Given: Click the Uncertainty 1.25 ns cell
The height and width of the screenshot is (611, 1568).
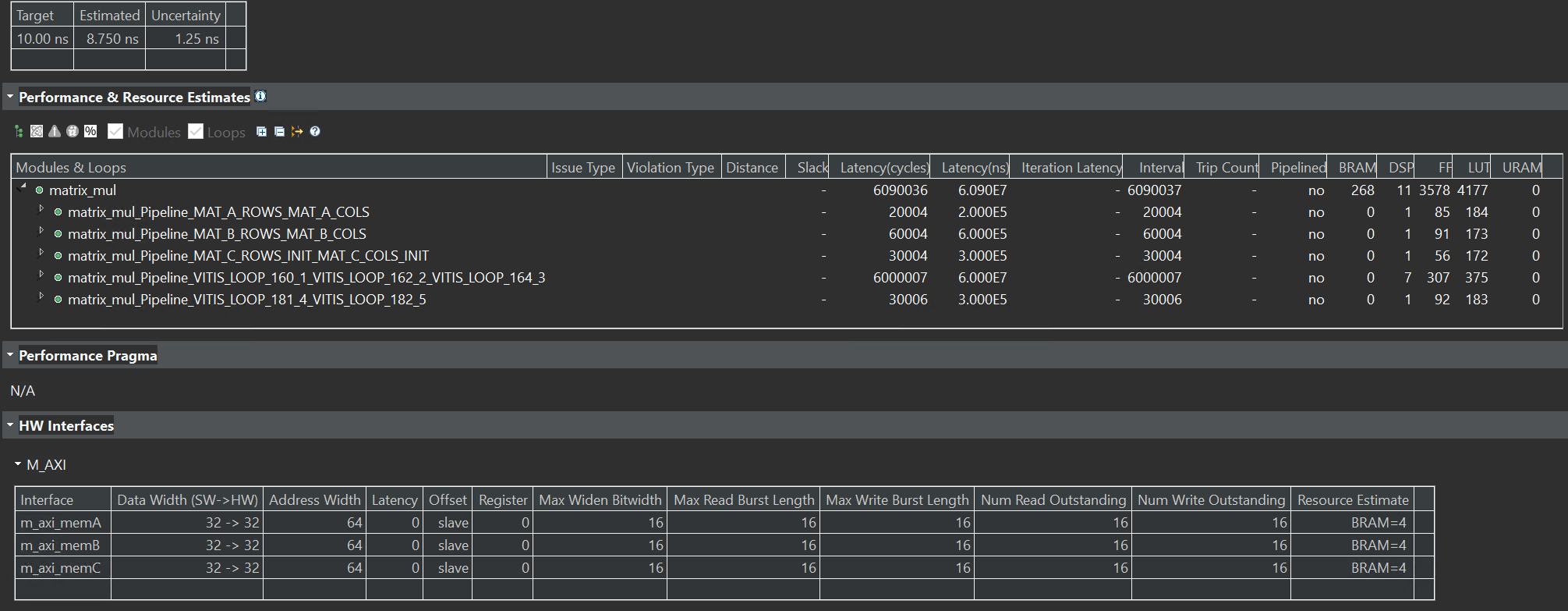Looking at the screenshot, I should pyautogui.click(x=186, y=39).
